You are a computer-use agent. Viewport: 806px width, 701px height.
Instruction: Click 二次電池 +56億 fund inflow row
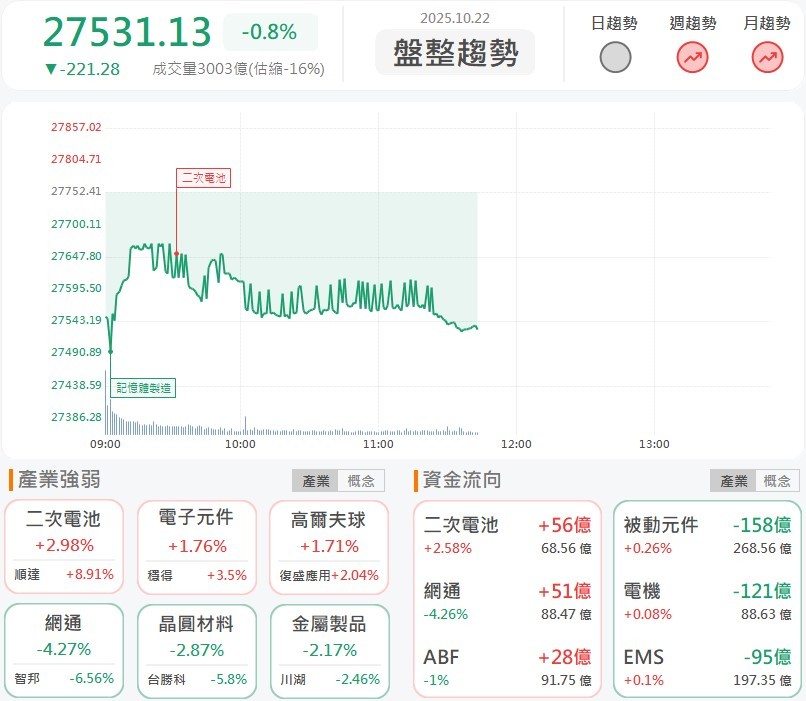507,536
